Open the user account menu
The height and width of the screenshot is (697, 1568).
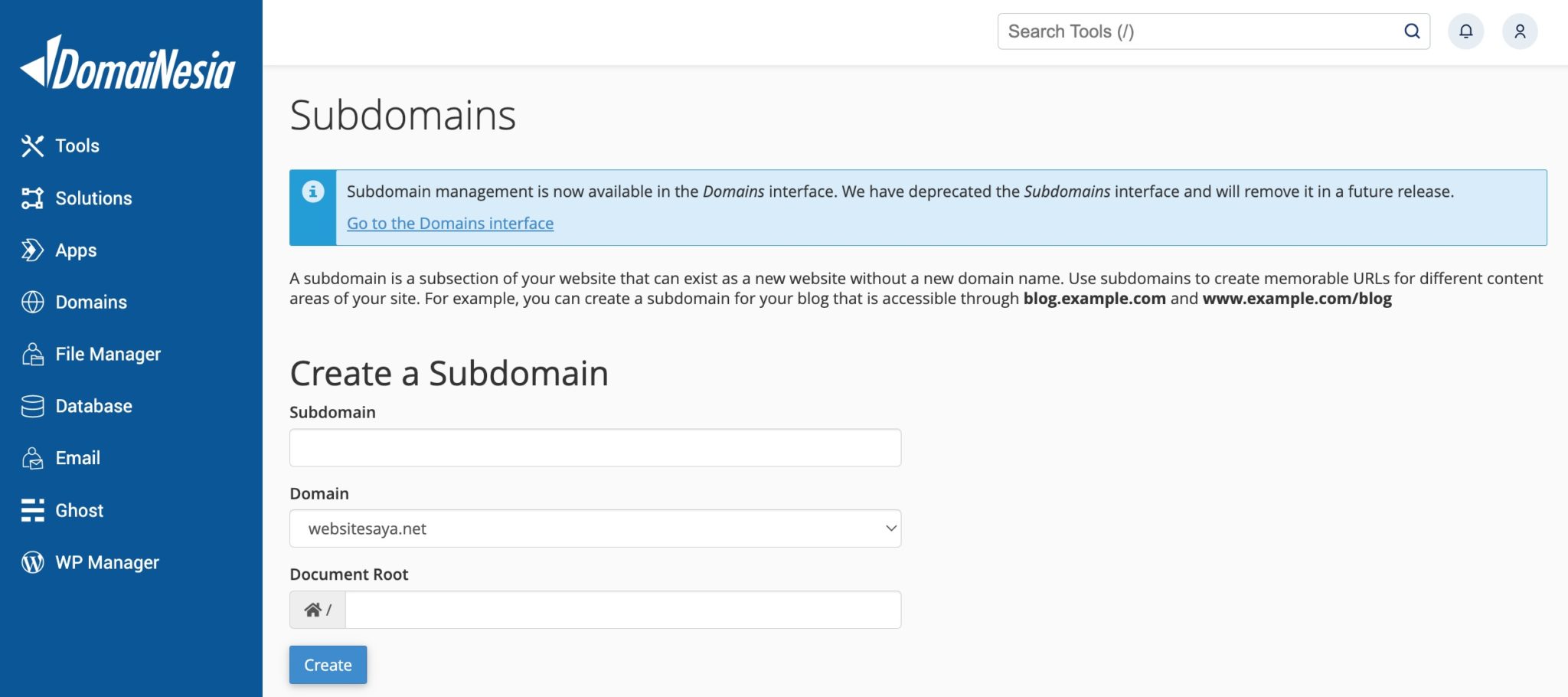(1520, 31)
